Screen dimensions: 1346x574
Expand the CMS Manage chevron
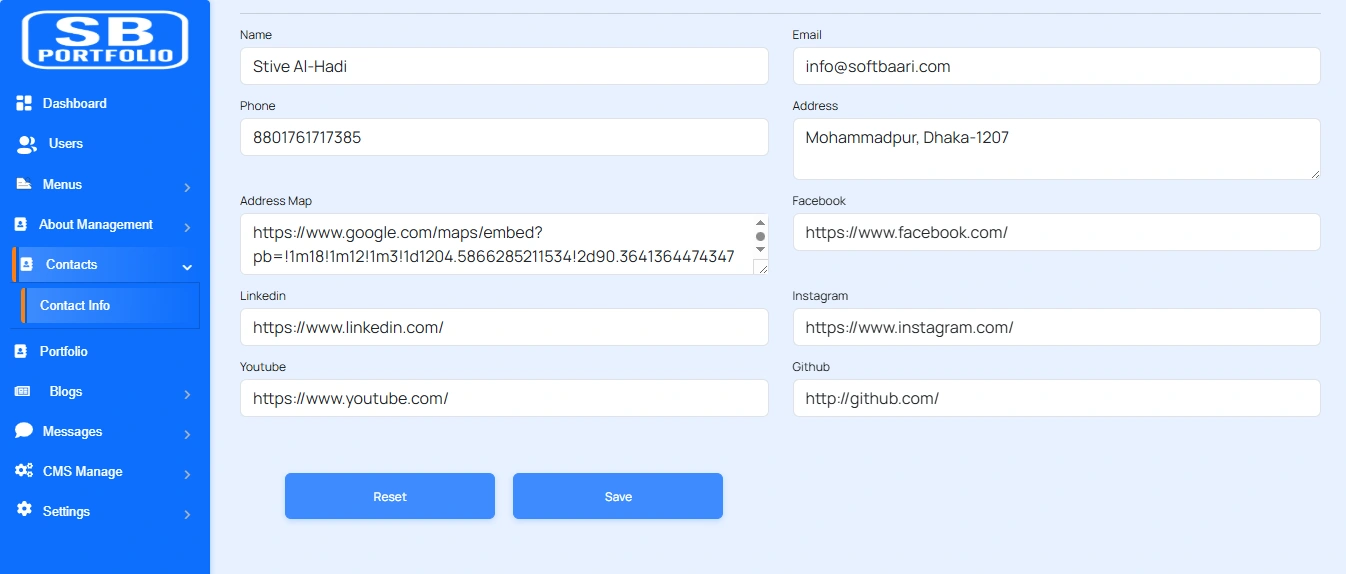tap(187, 474)
